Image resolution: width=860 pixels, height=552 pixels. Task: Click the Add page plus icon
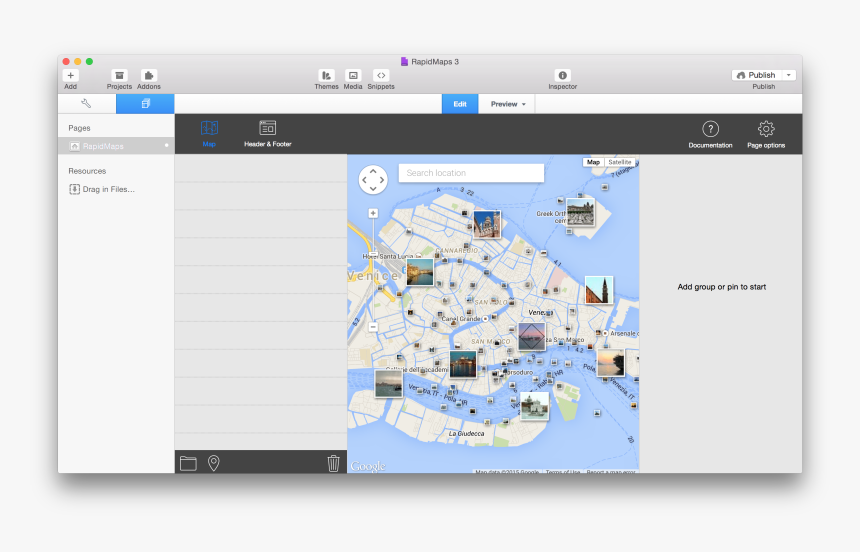coord(70,75)
